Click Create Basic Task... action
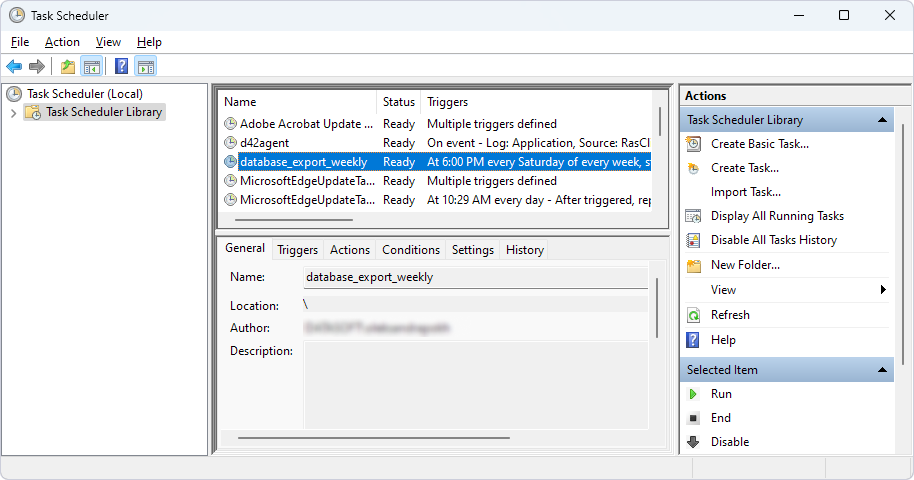914x480 pixels. click(x=760, y=144)
